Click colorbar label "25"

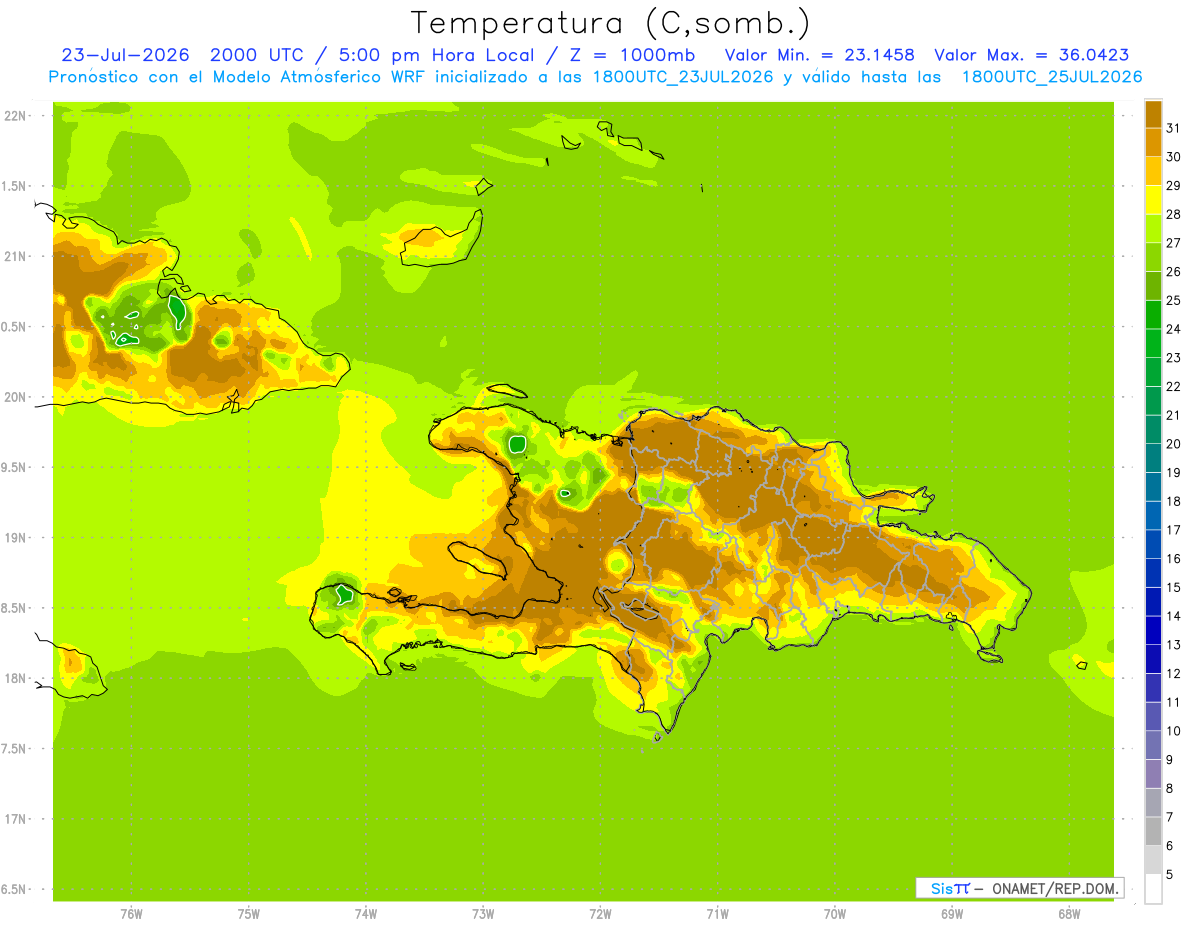coord(1173,300)
